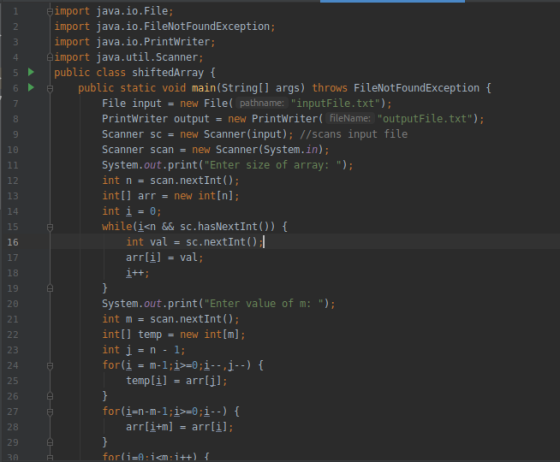Click arr[i] = val statement
Image resolution: width=560 pixels, height=462 pixels.
(x=165, y=257)
